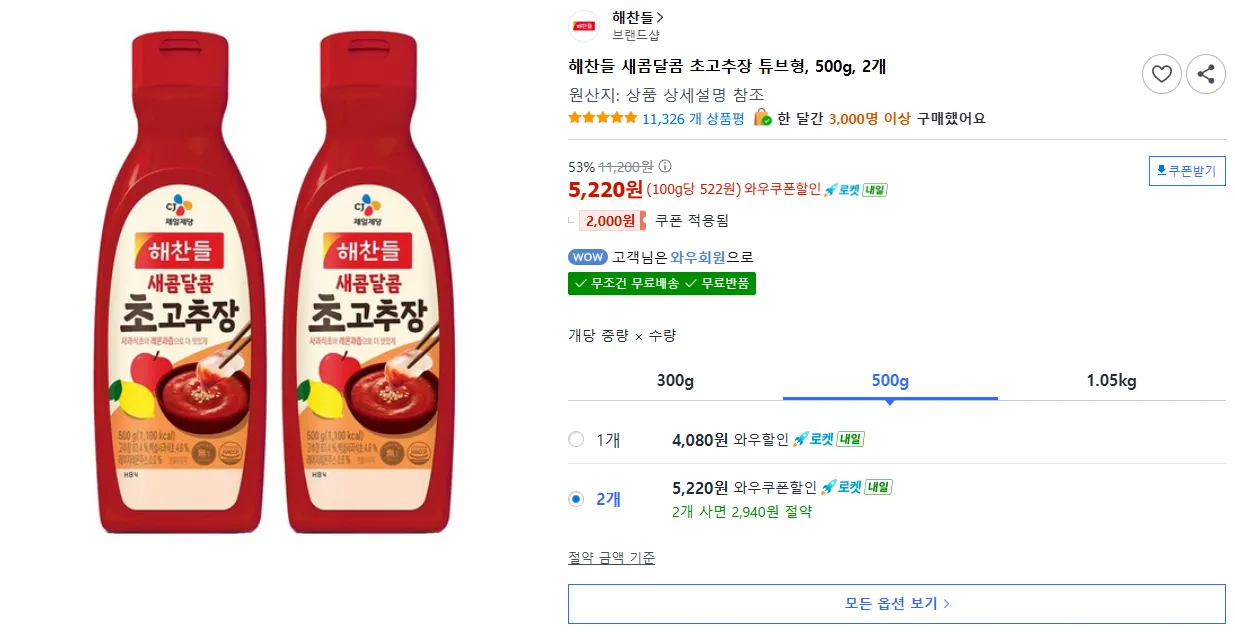Click the info icon beside original price

(665, 167)
